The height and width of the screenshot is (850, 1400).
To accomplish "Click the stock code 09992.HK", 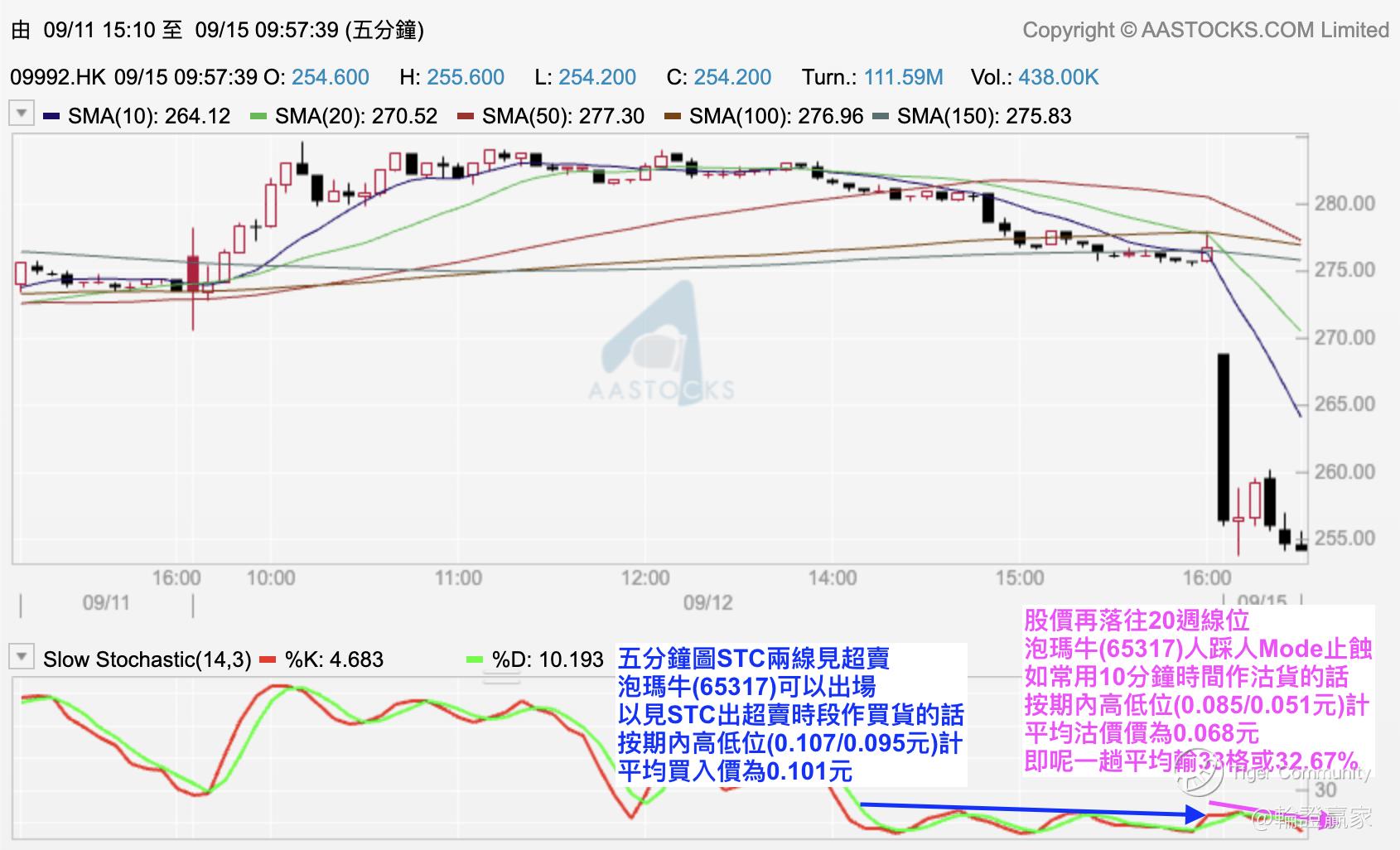I will (x=58, y=77).
